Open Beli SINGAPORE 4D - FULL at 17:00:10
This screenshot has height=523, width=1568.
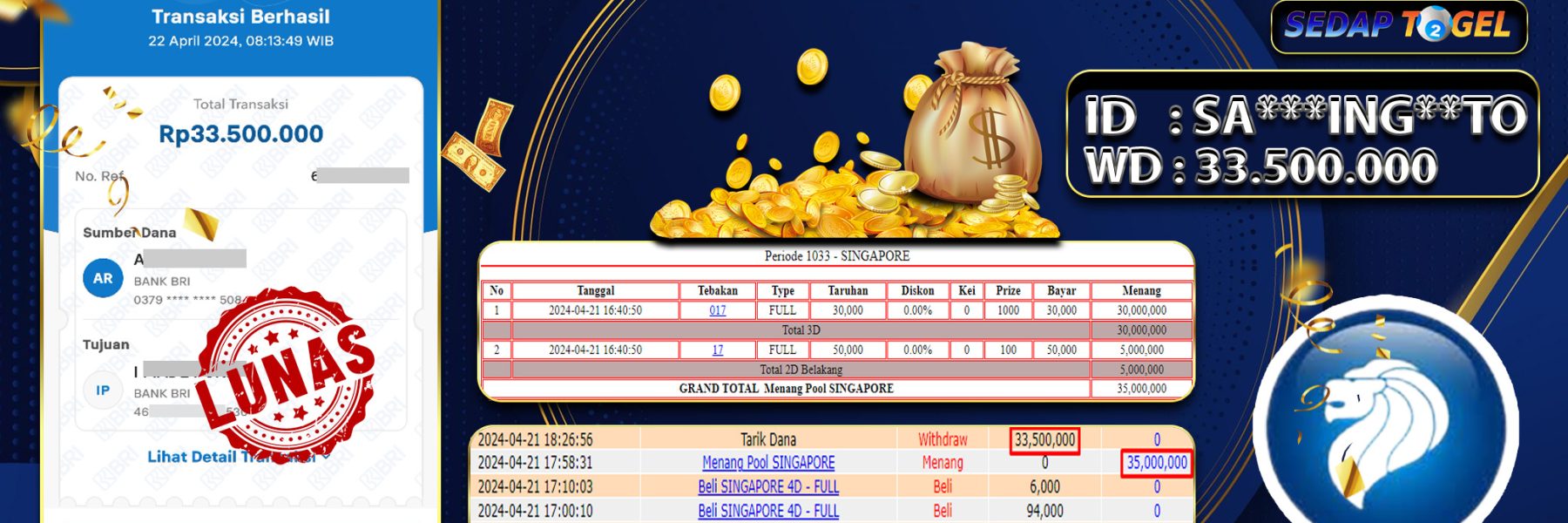point(768,511)
